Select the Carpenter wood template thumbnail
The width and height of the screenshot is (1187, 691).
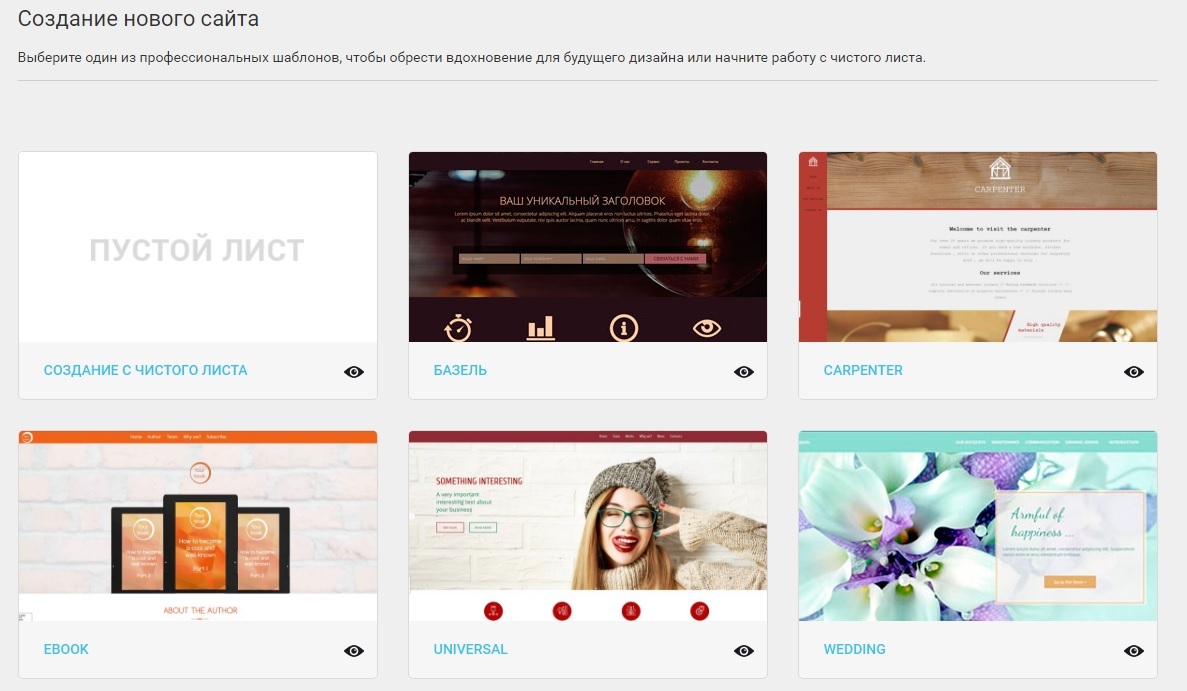pos(977,247)
